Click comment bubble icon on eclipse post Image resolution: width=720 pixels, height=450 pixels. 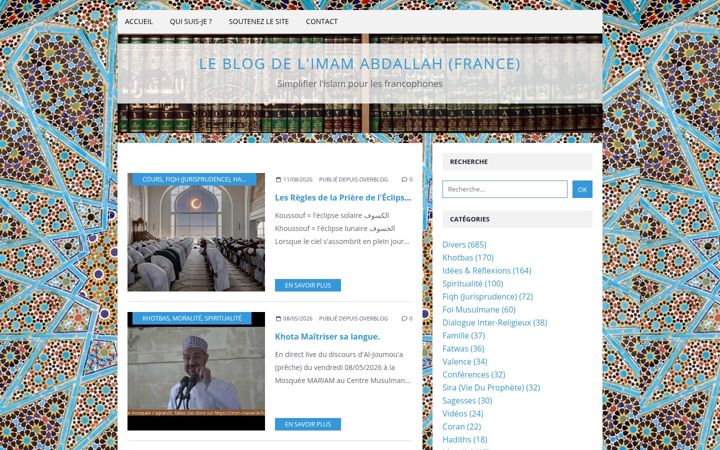[x=404, y=180]
